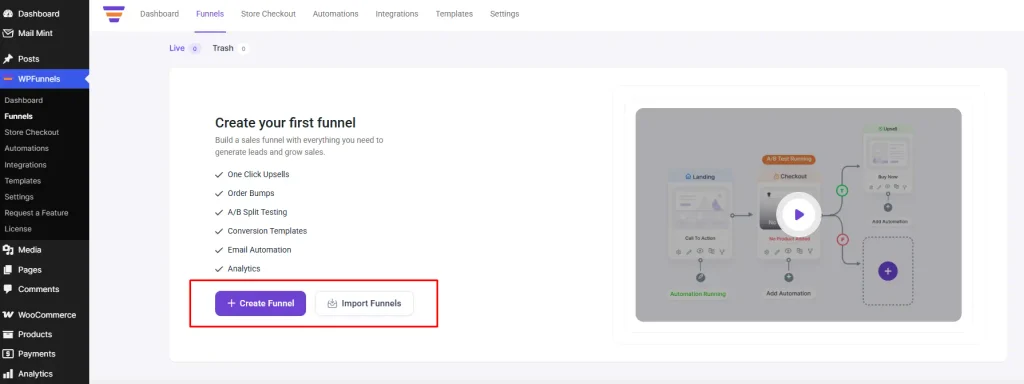This screenshot has height=384, width=1024.
Task: Click the funnel preview video thumbnail
Action: tap(798, 214)
